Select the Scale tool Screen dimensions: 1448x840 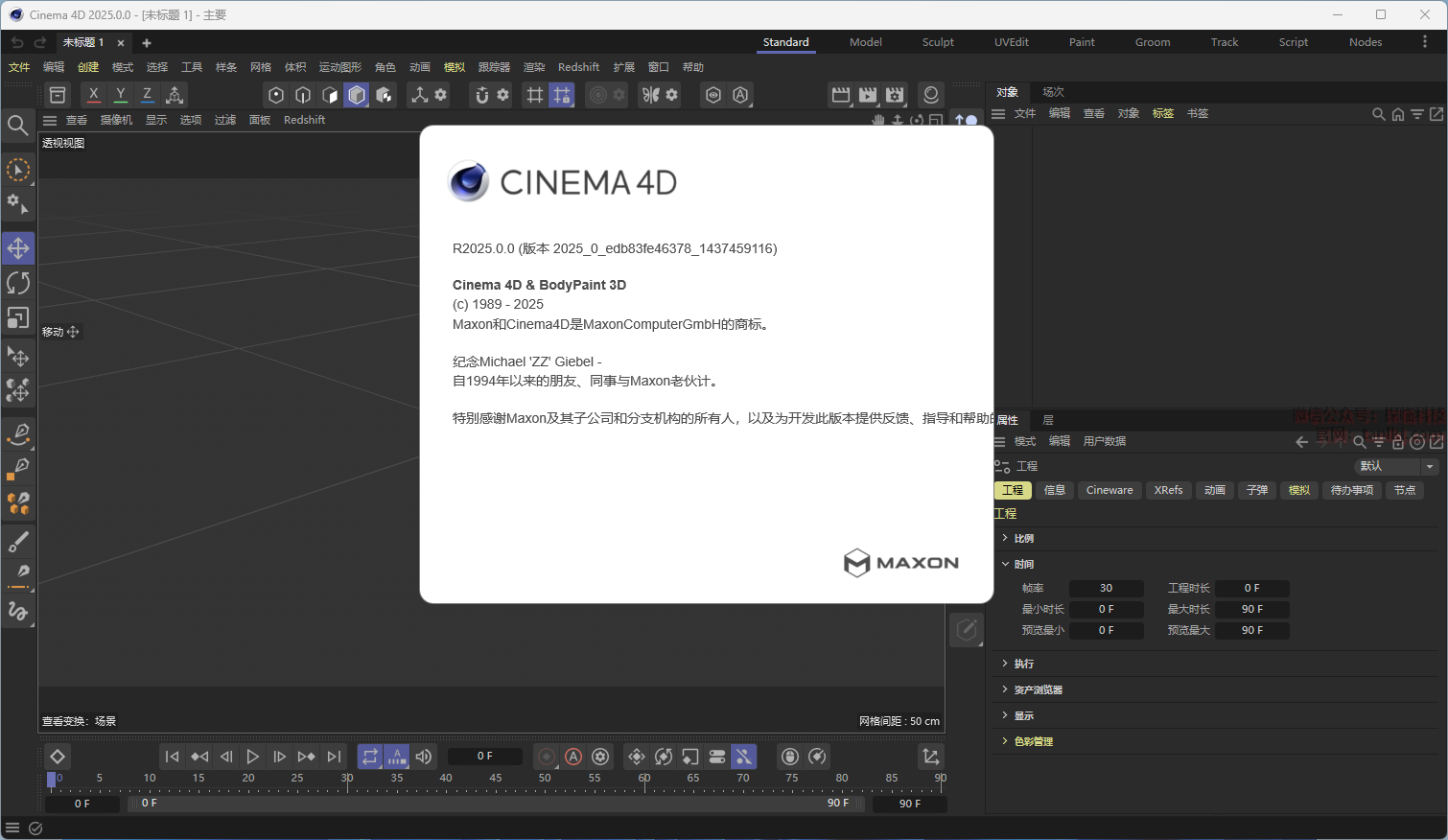[18, 317]
